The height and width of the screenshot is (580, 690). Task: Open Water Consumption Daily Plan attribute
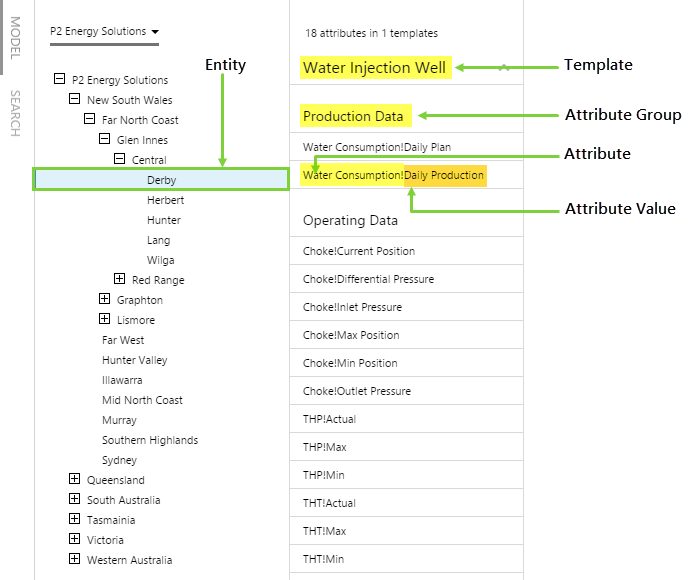click(377, 147)
